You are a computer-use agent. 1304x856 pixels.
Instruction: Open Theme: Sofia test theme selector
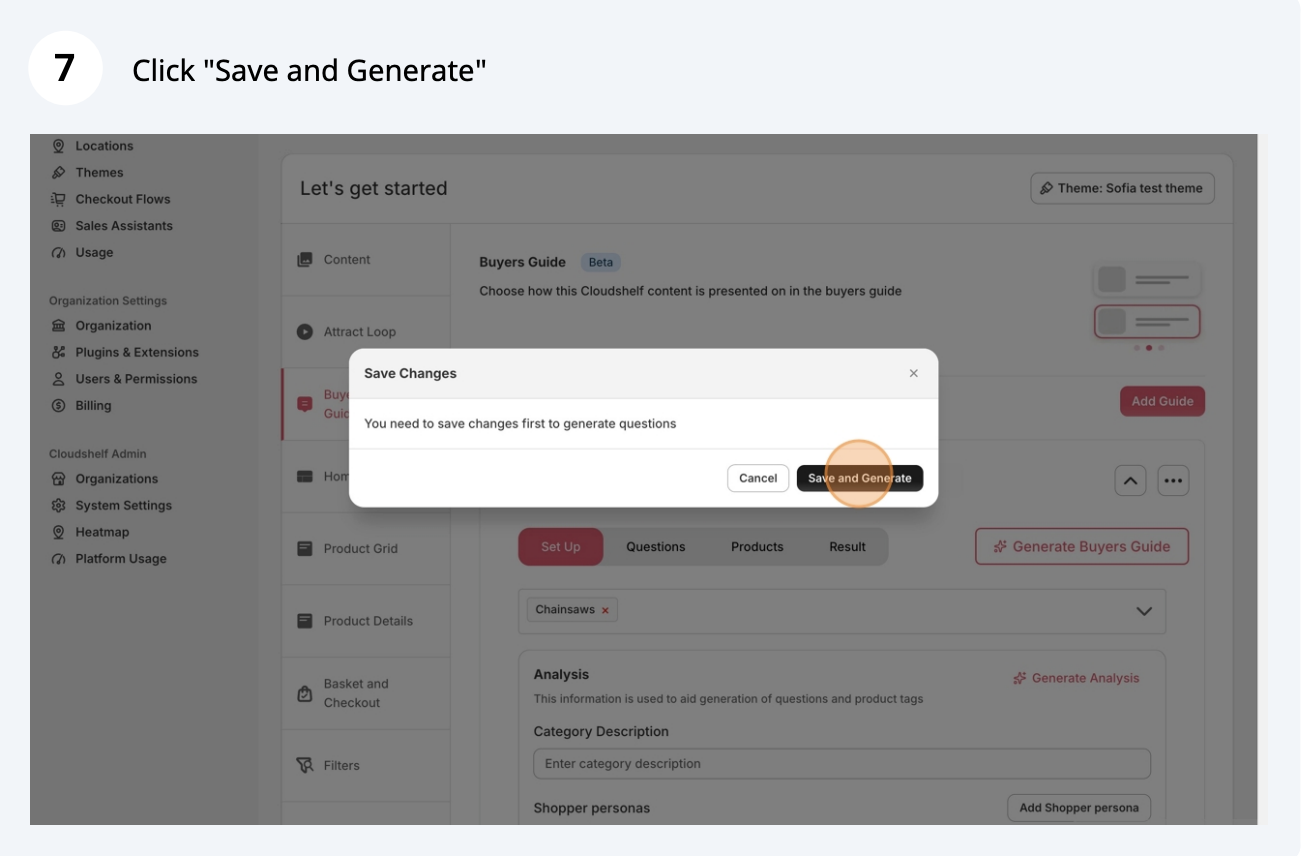[x=1122, y=188]
